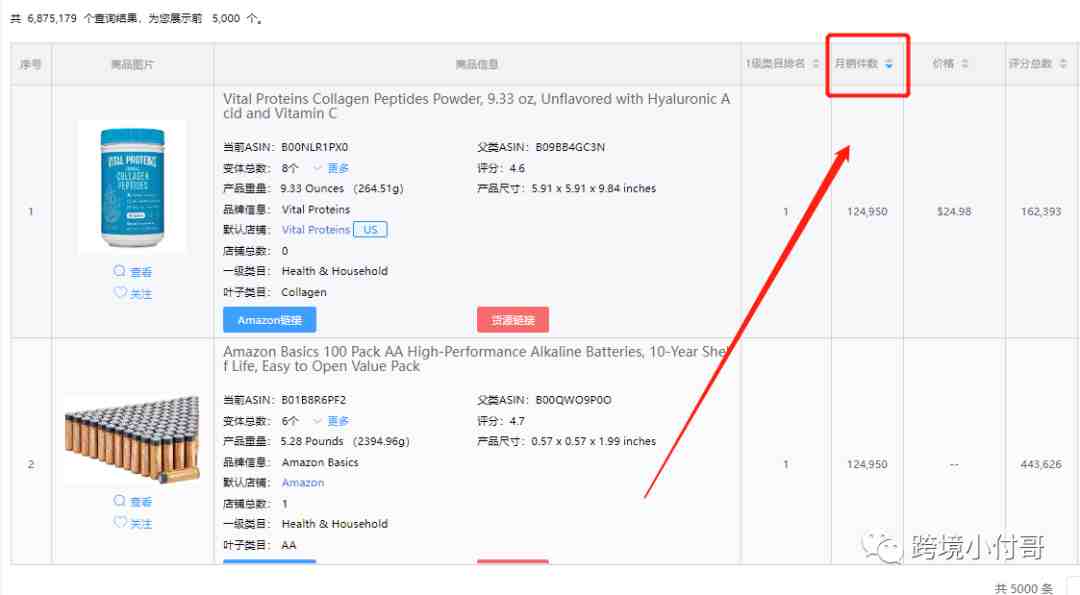Click the 商品信息 column header

[x=477, y=64]
